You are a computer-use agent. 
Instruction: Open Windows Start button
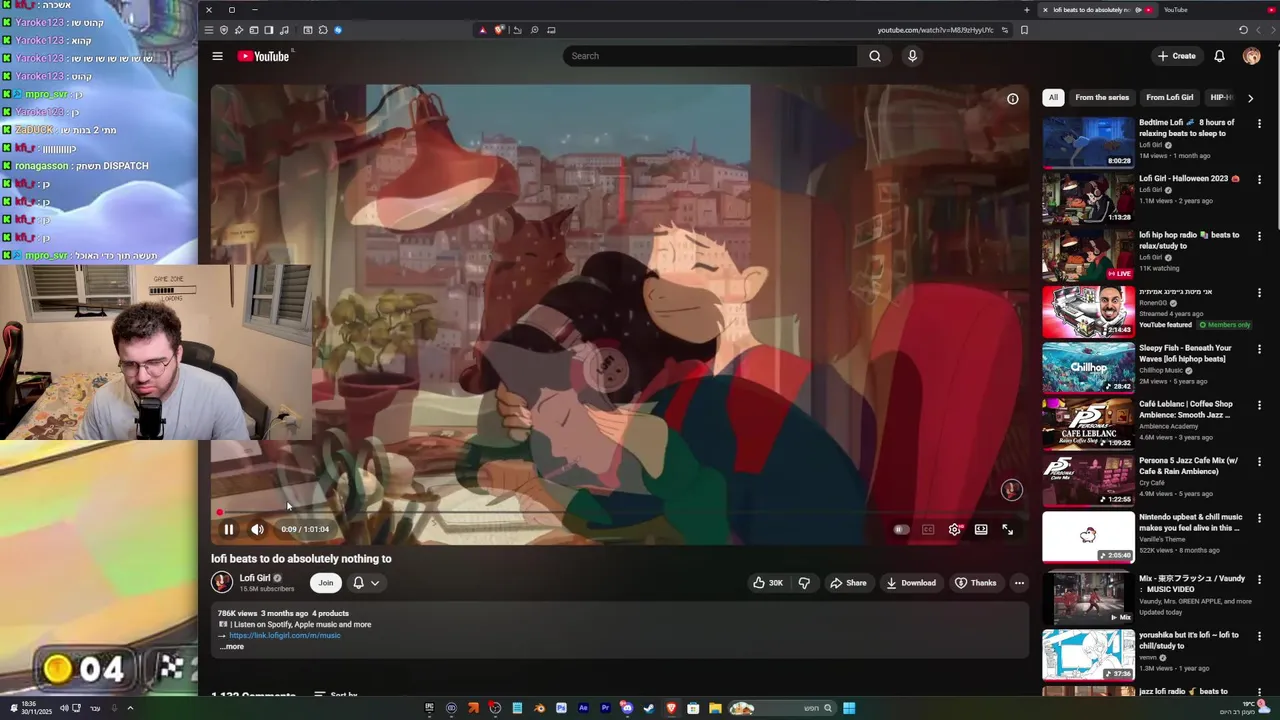[x=849, y=708]
